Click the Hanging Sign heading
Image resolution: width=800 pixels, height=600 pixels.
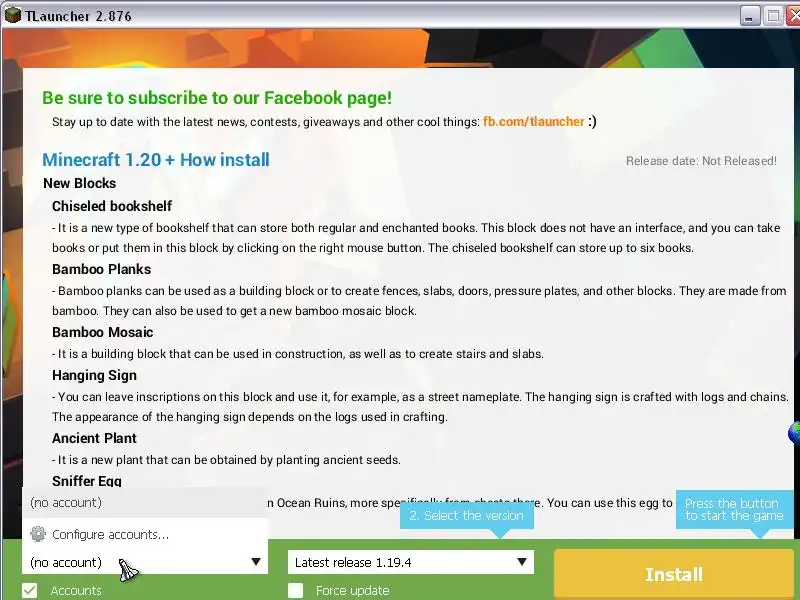click(94, 376)
